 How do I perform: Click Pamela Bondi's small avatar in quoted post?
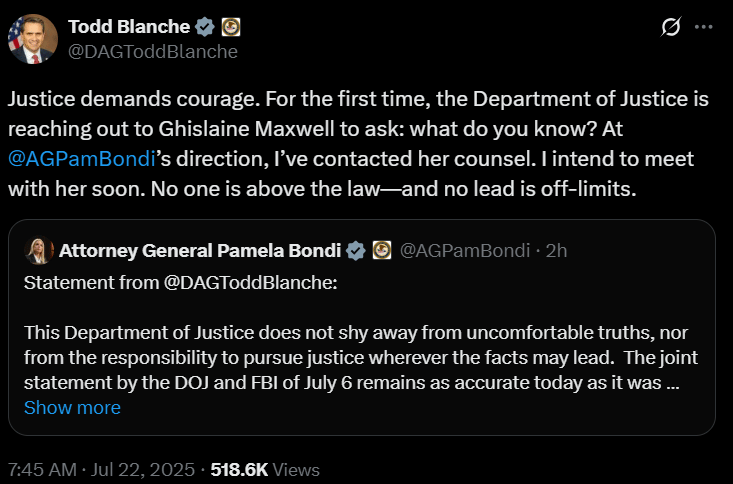point(42,250)
